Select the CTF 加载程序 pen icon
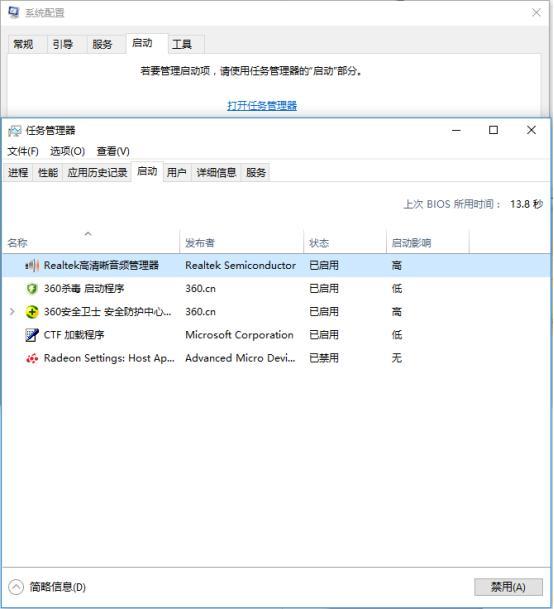 (x=32, y=335)
